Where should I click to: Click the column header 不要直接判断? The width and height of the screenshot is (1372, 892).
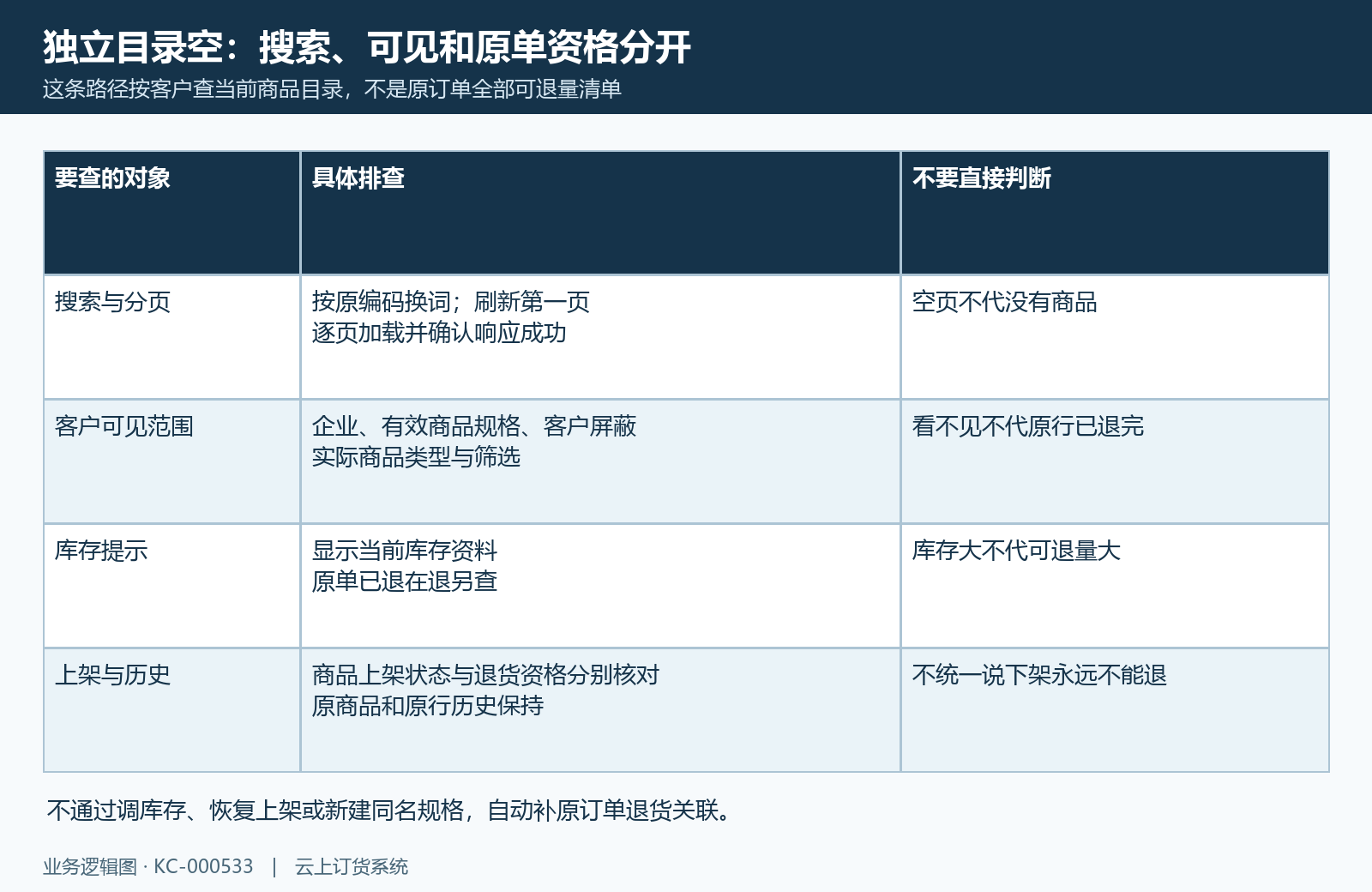pos(1115,213)
